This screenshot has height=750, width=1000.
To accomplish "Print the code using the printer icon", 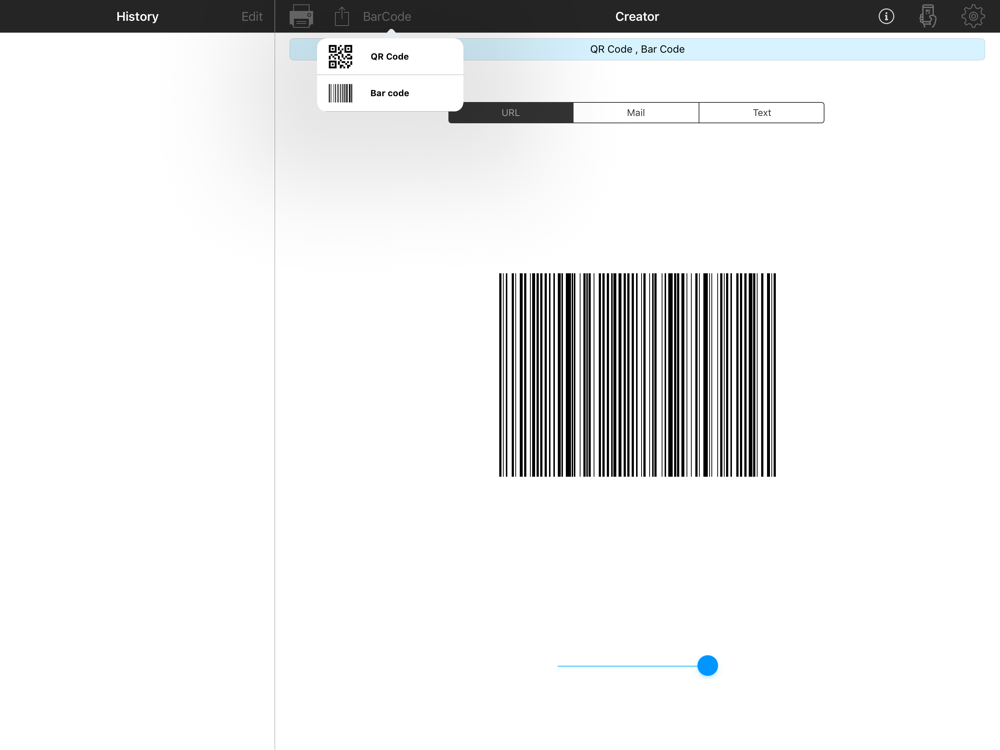I will [301, 16].
